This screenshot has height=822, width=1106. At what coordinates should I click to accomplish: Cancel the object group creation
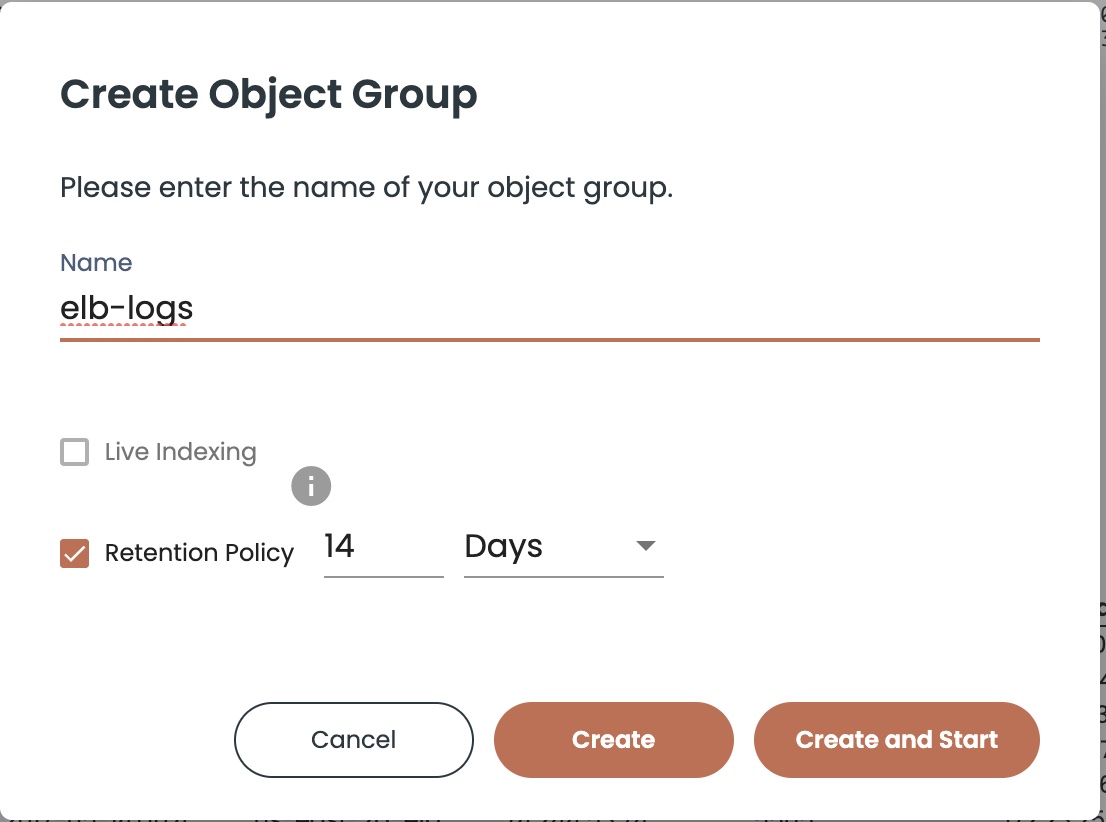tap(353, 739)
